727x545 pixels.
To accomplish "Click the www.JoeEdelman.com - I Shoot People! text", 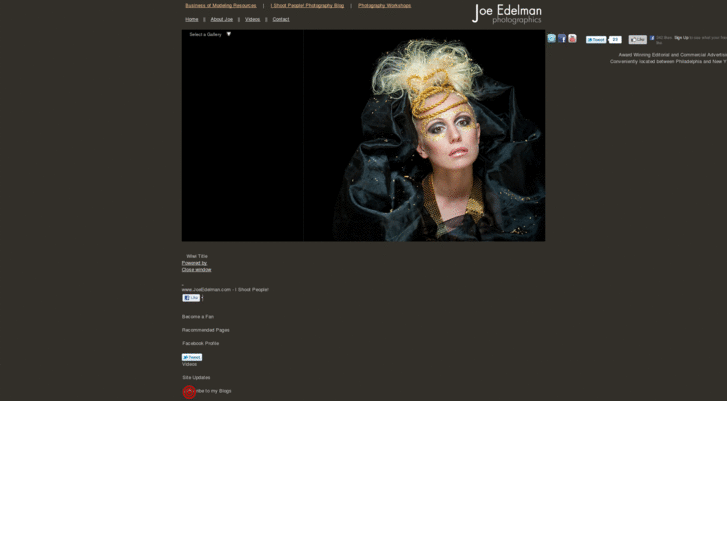I will pos(225,289).
